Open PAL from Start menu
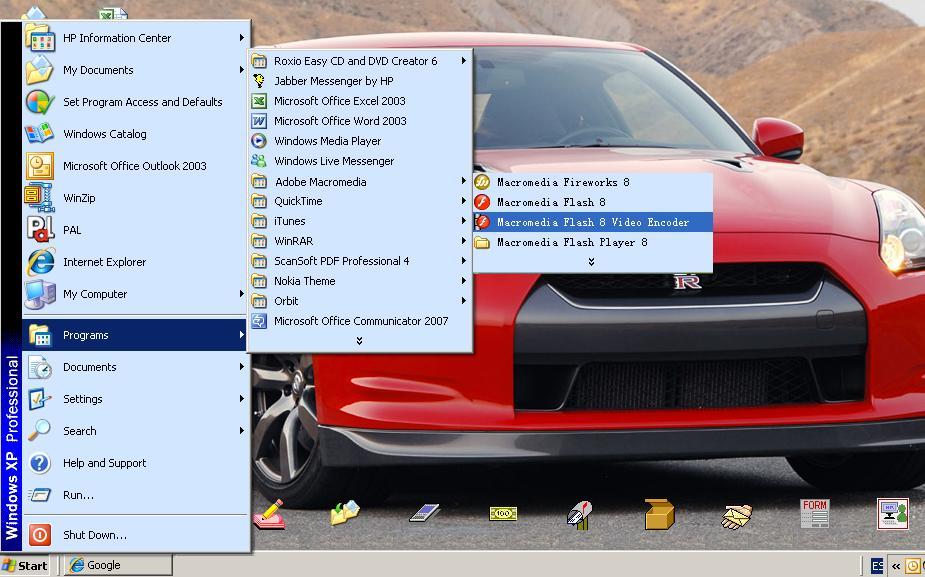This screenshot has width=925, height=577. click(135, 230)
